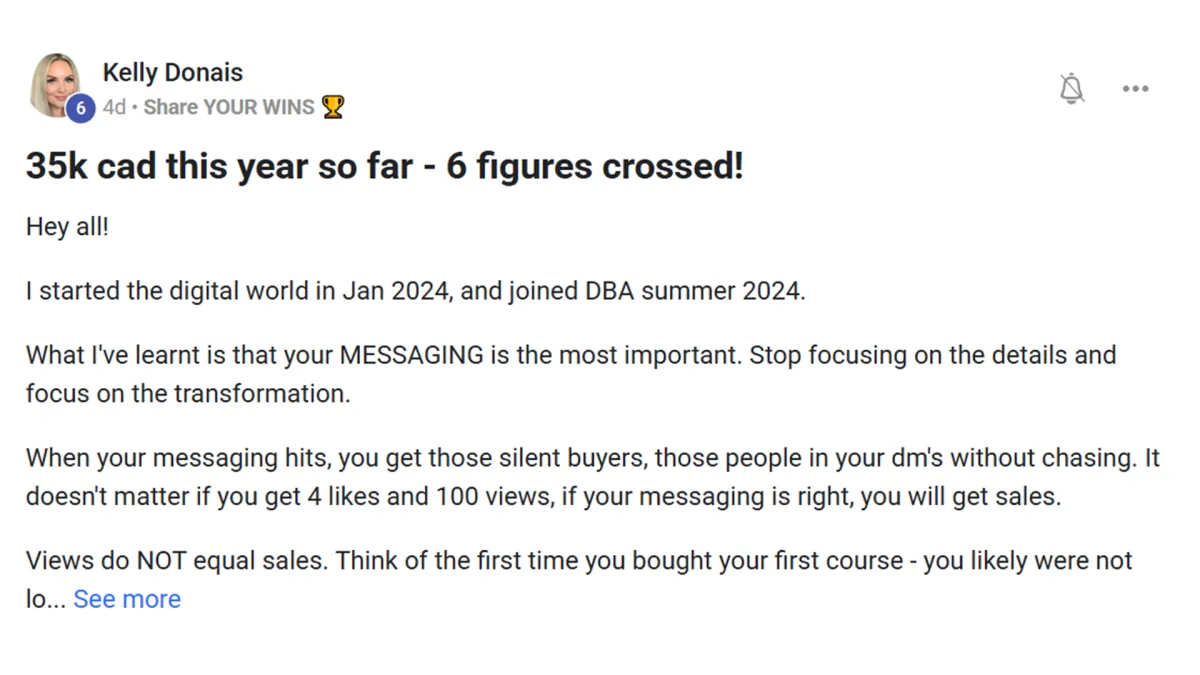Click the paragraph about joining DBA summer 2024
This screenshot has width=1200, height=675.
pos(414,293)
